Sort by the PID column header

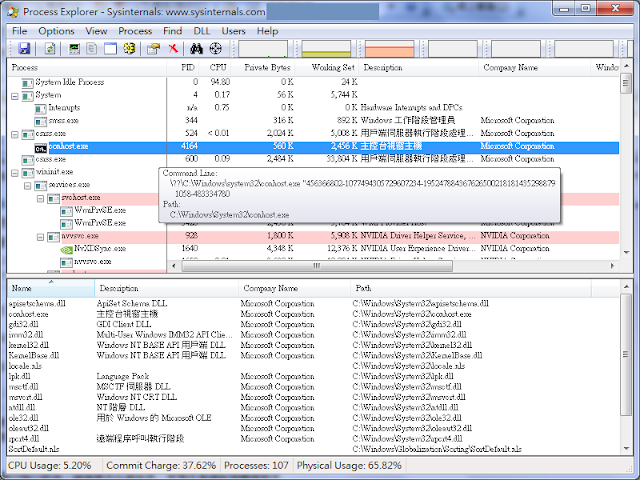183,67
